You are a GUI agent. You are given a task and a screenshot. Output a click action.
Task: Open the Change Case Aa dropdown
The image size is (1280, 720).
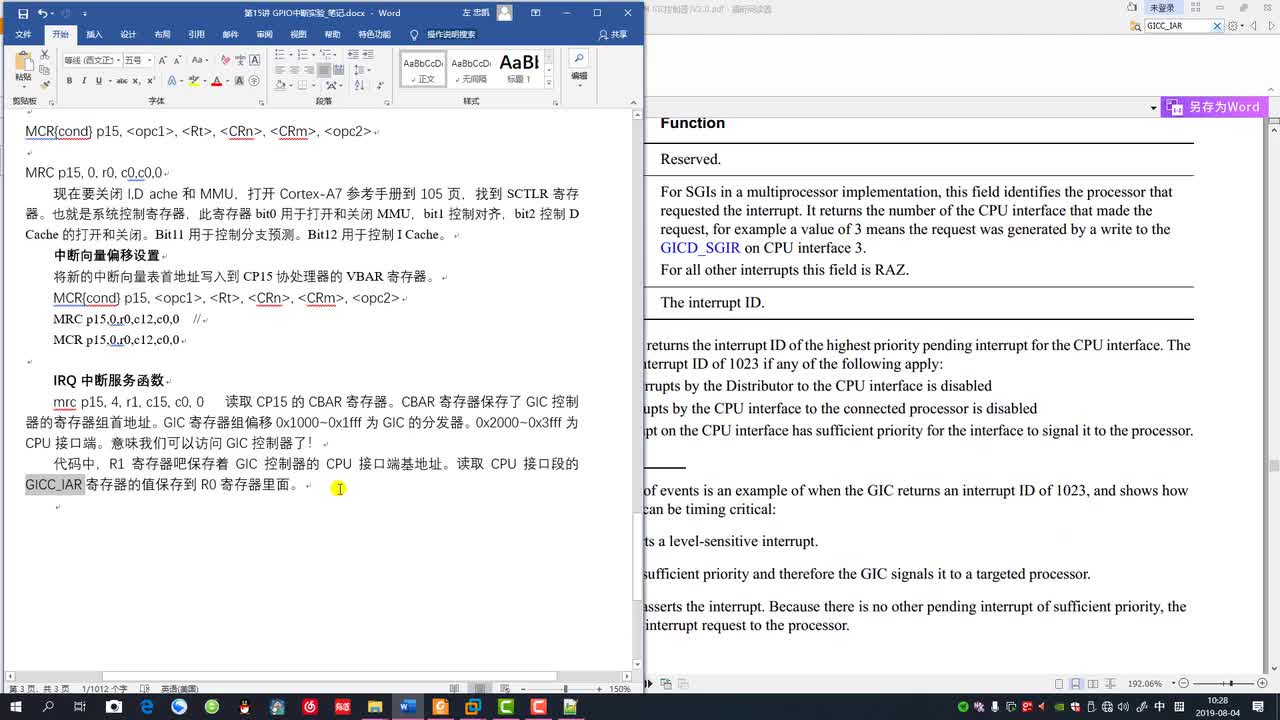[x=199, y=61]
